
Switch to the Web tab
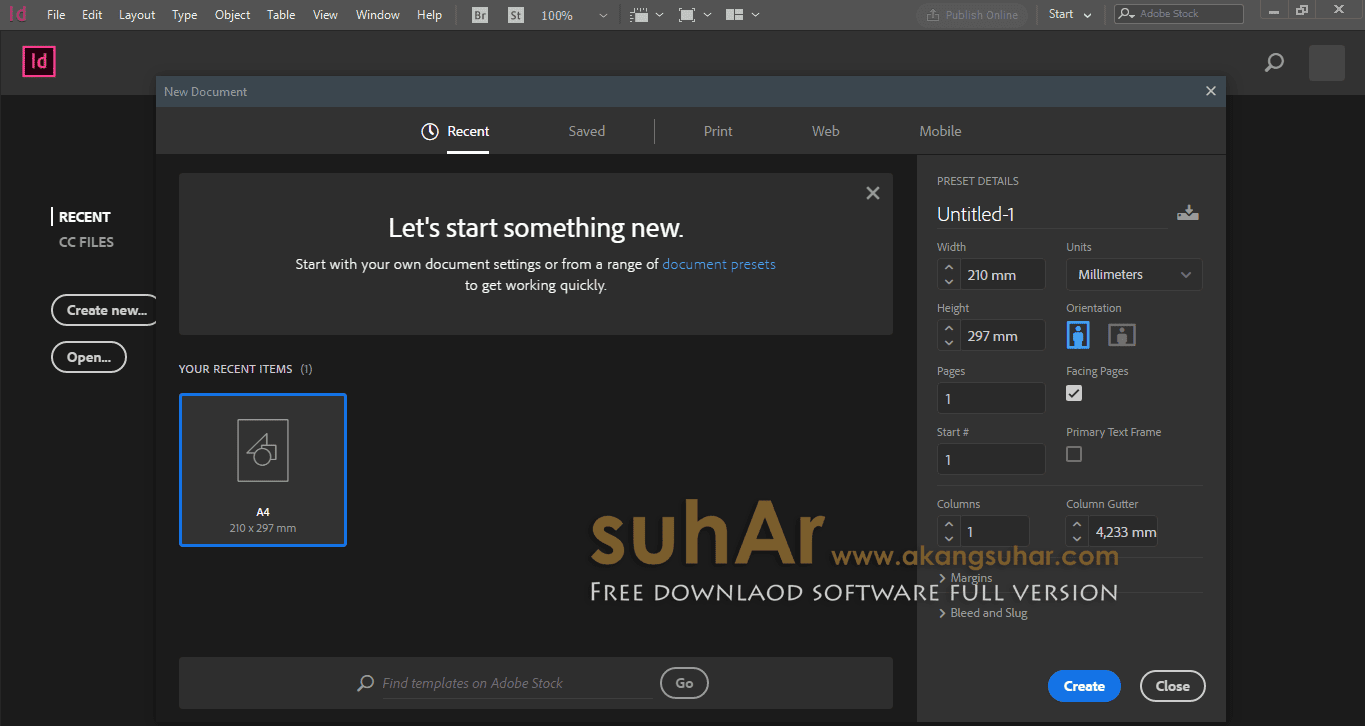click(x=826, y=131)
